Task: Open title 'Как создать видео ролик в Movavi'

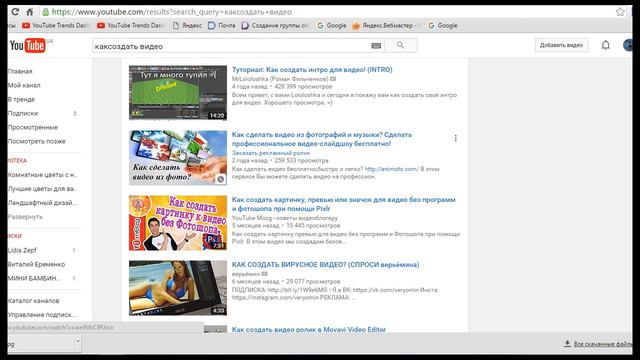Action: [x=309, y=329]
